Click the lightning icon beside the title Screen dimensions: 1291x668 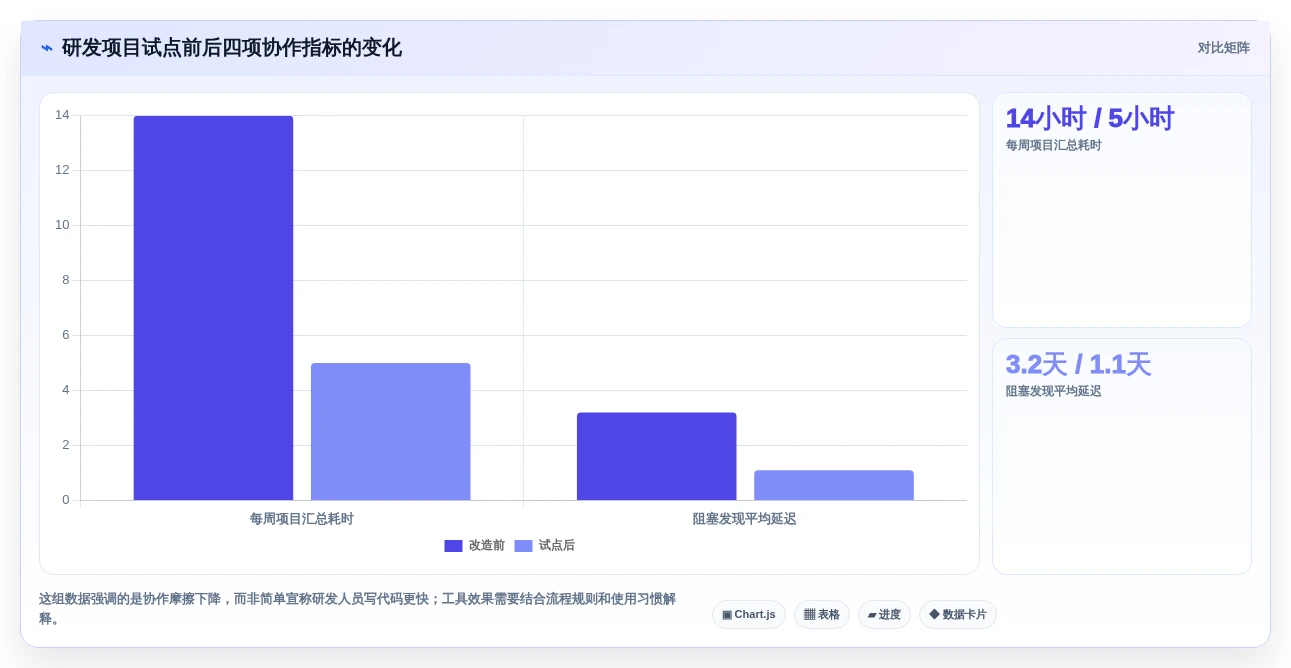[47, 48]
